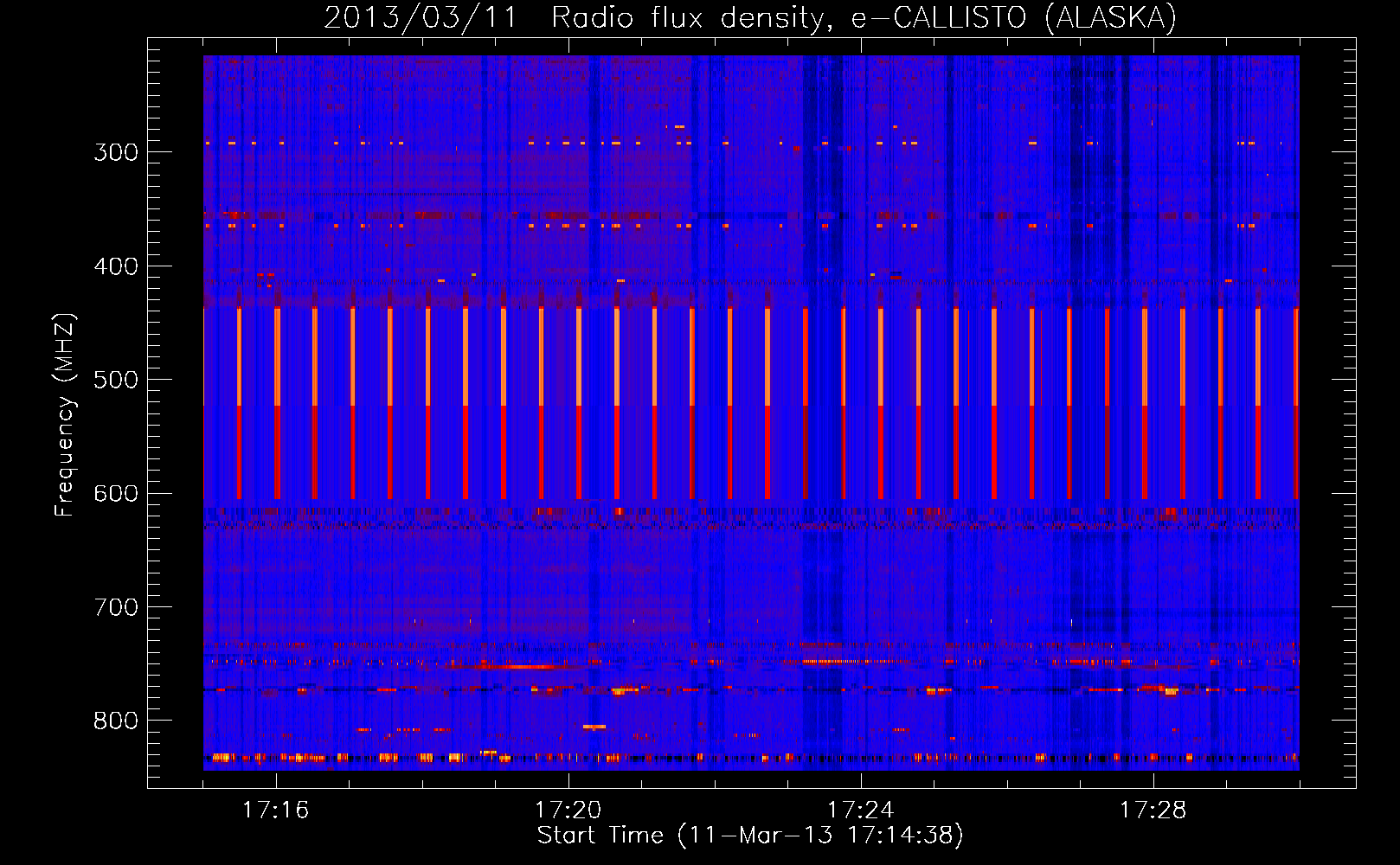Click the 600 frequency tick label
Viewport: 1400px width, 865px height.
(116, 494)
